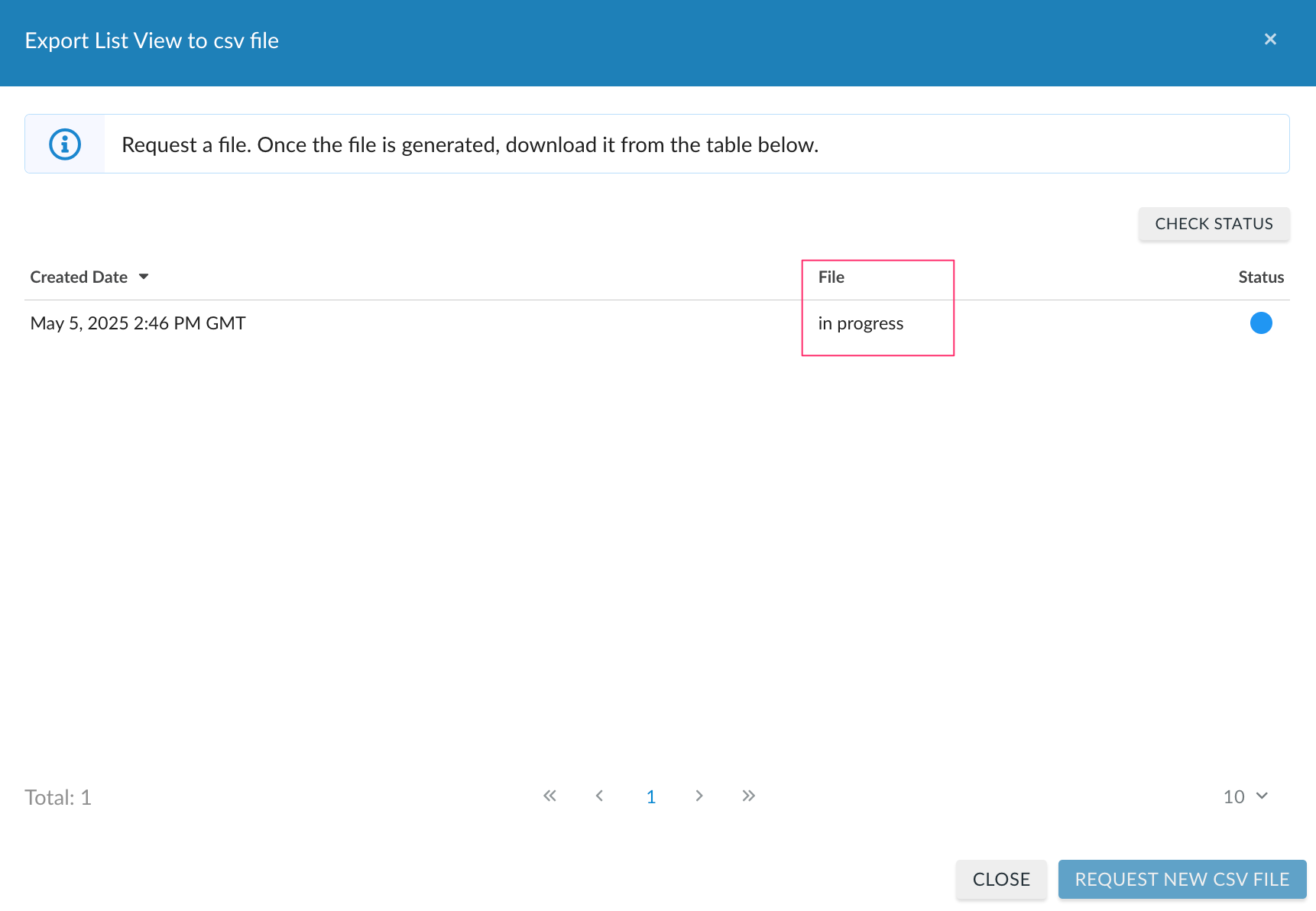1316x911 pixels.
Task: Click the File column header
Action: (x=831, y=277)
